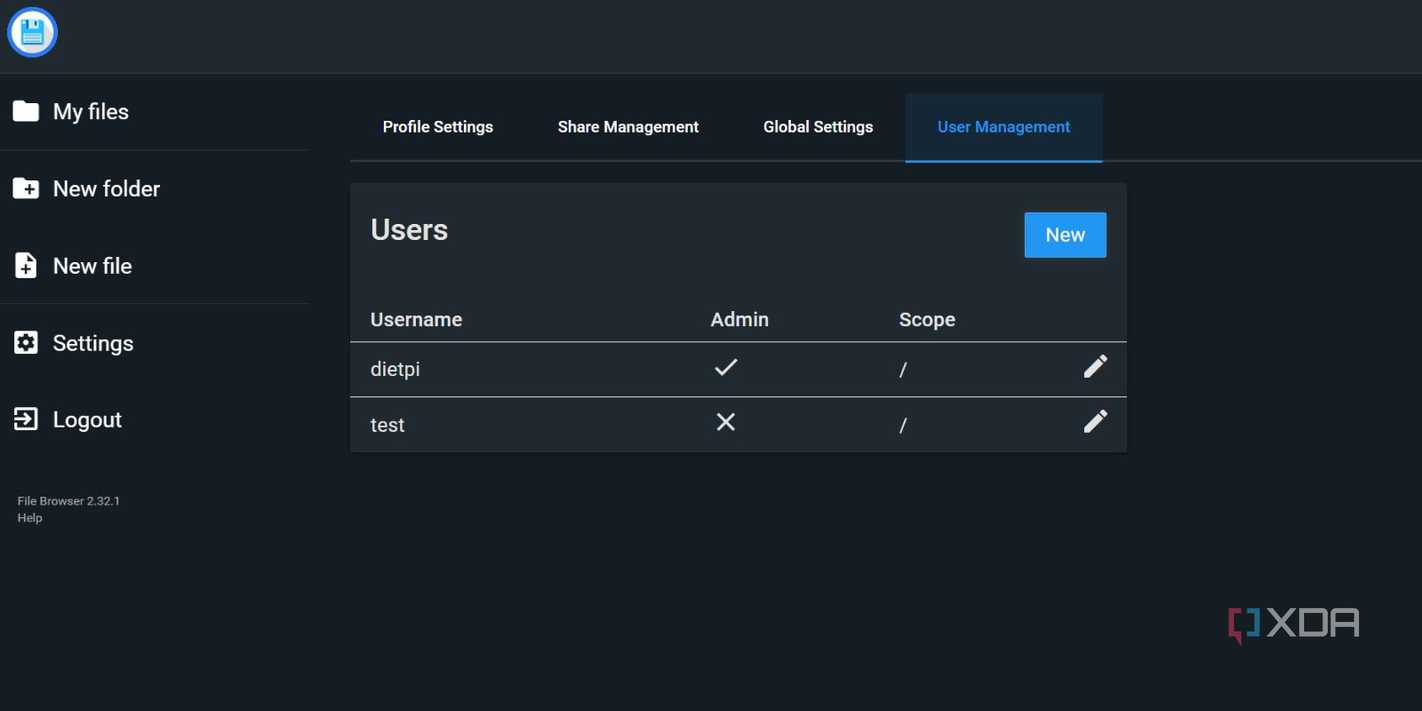Screen dimensions: 1422x711
Task: Switch to Profile Settings tab
Action: pyautogui.click(x=438, y=127)
